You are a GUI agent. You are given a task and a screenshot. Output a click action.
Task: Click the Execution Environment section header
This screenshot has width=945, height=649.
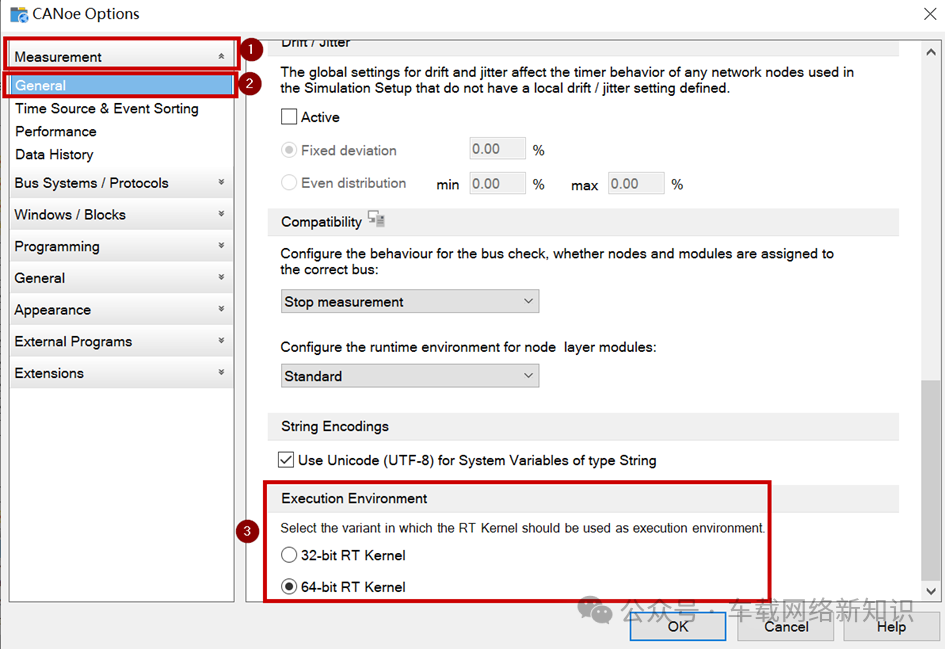click(x=583, y=498)
